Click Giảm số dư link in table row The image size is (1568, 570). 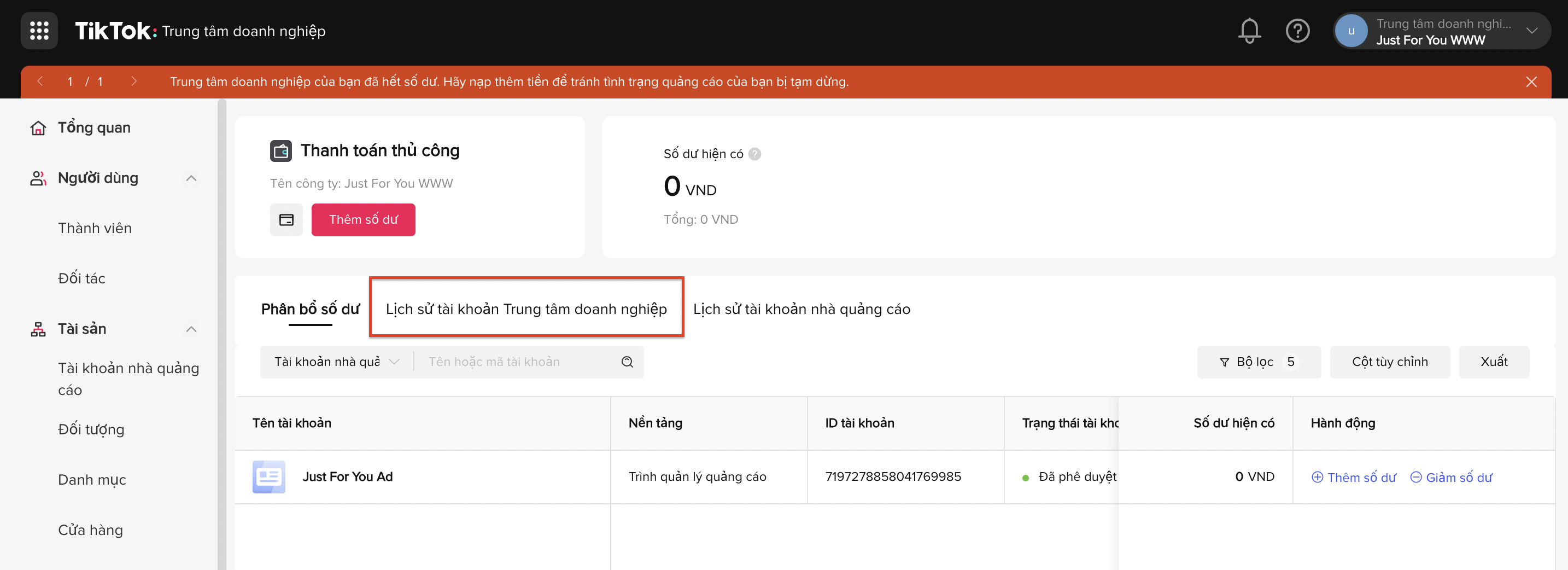[1451, 478]
